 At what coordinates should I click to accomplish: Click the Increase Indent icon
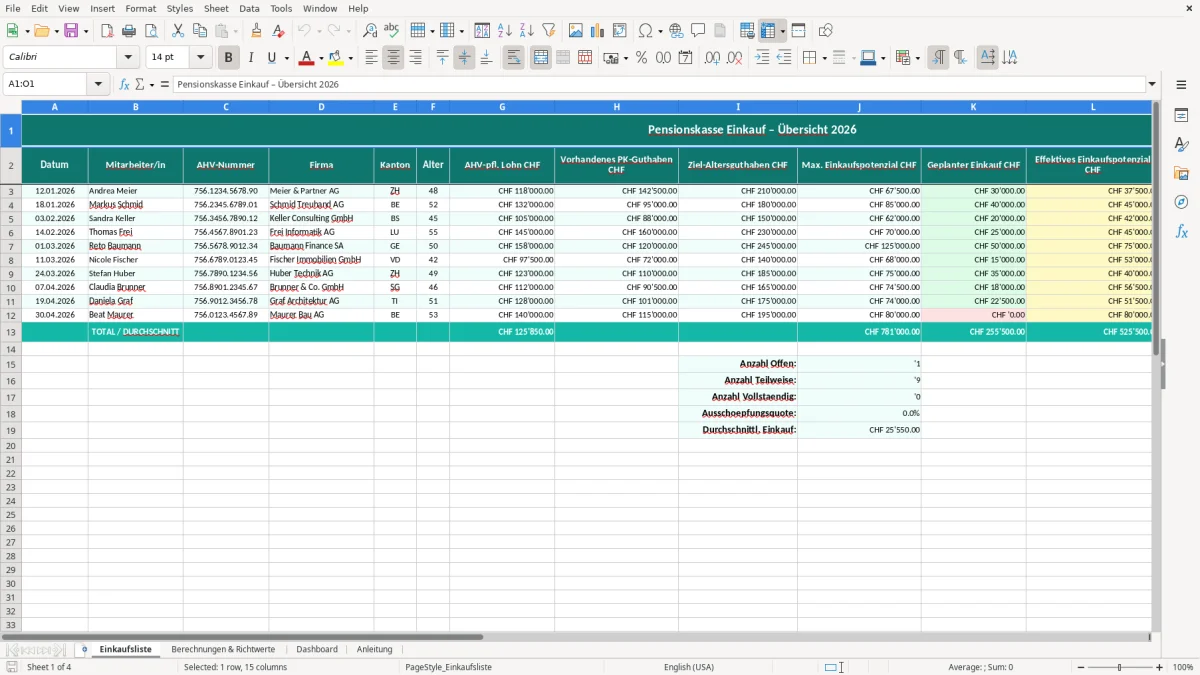click(762, 58)
